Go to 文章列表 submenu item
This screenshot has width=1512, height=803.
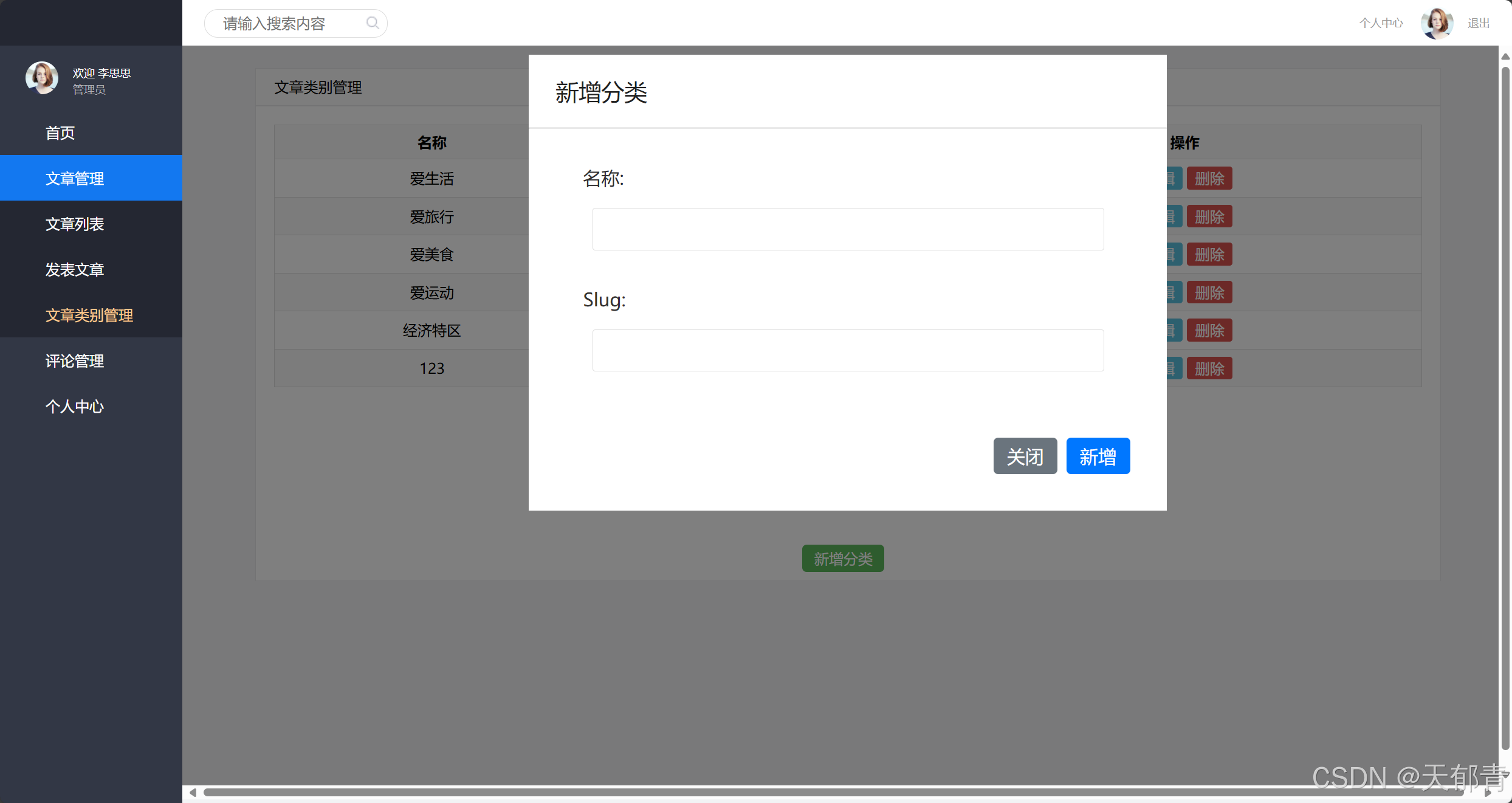tap(75, 224)
